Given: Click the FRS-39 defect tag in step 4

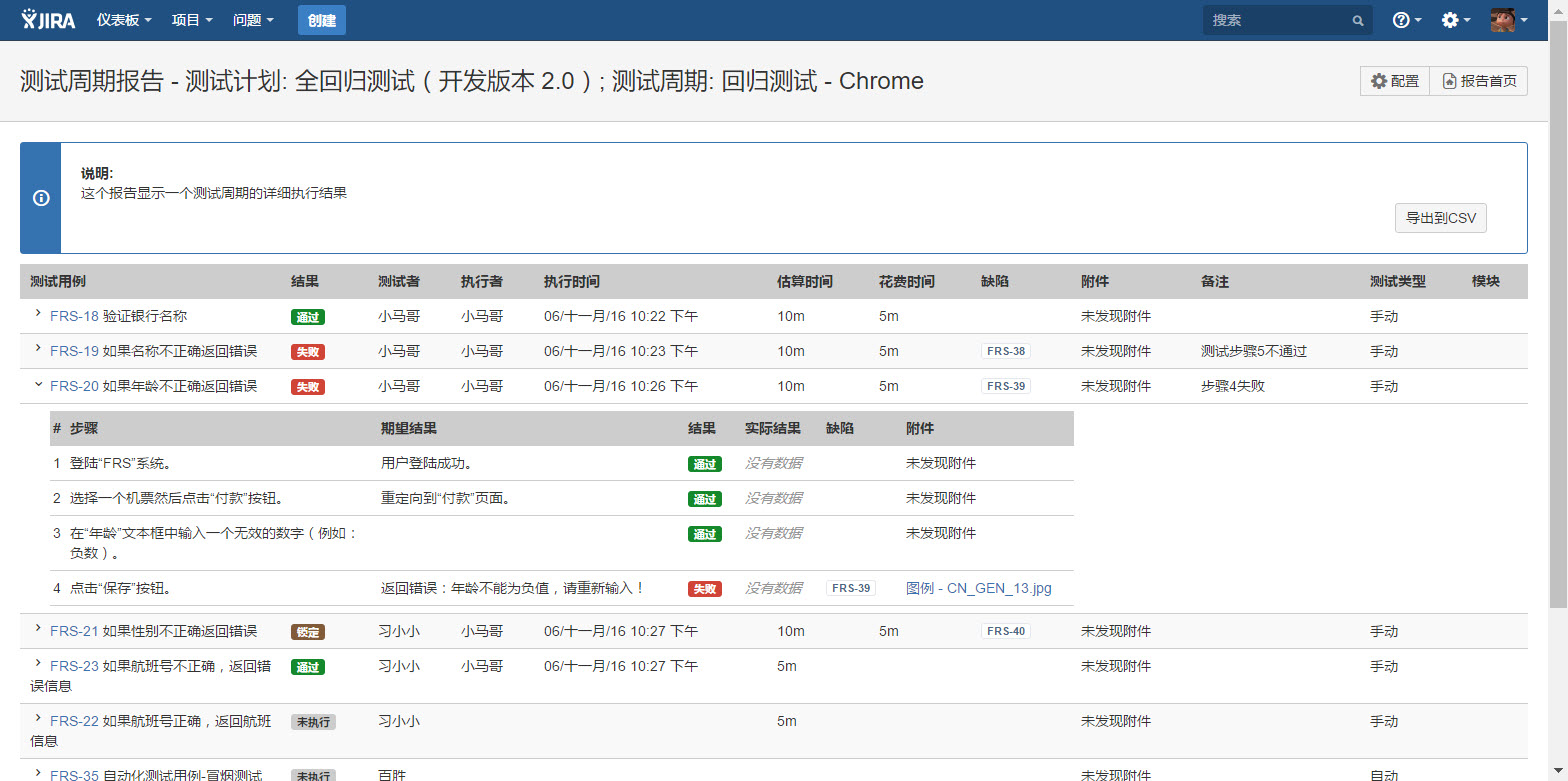Looking at the screenshot, I should (851, 588).
